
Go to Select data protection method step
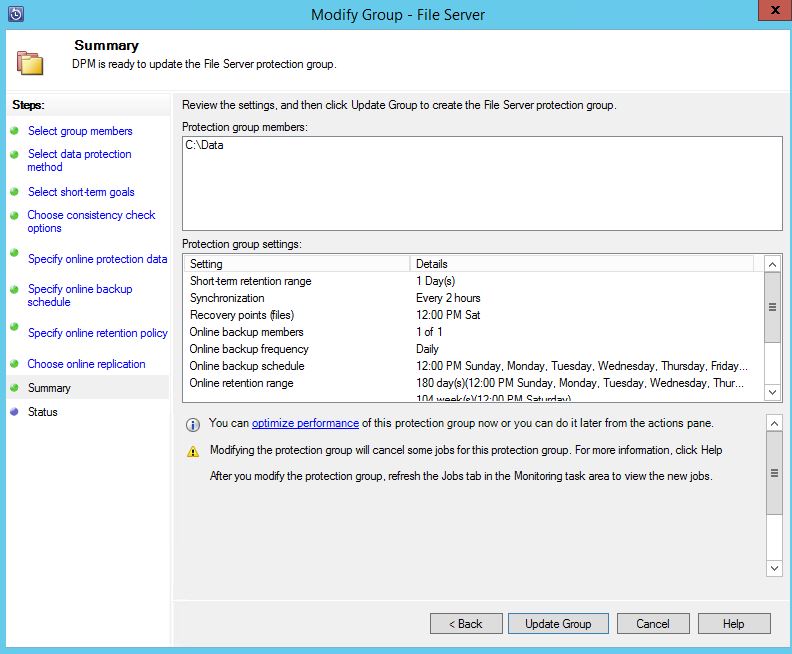point(79,160)
